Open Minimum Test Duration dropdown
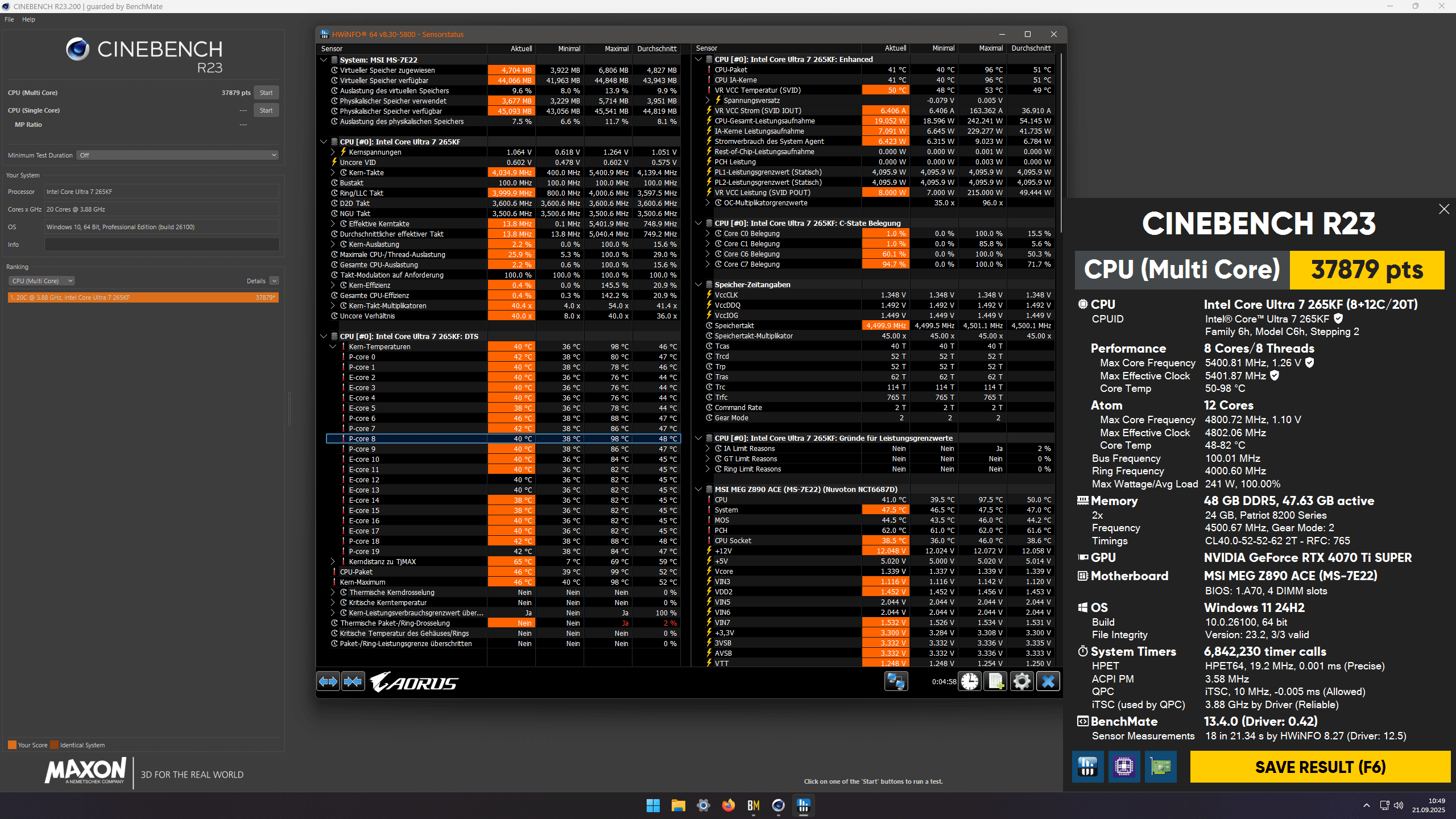The image size is (1456, 819). [178, 155]
